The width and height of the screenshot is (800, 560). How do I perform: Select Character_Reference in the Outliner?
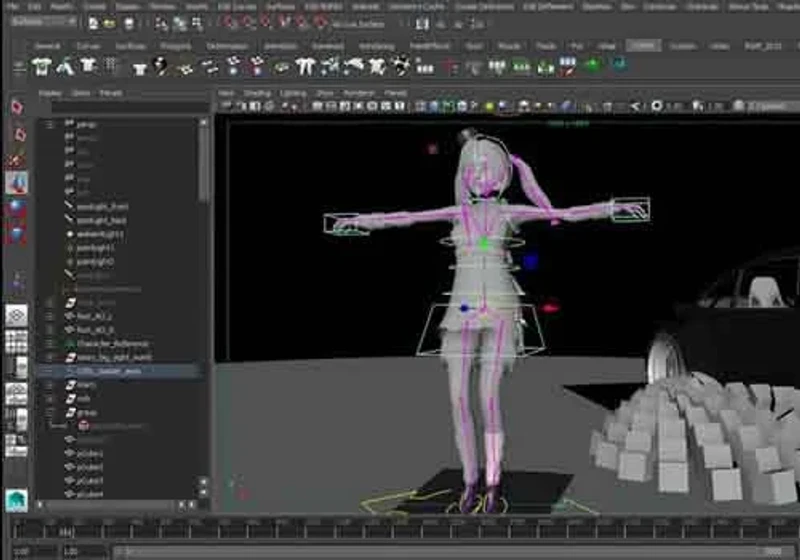[x=113, y=344]
